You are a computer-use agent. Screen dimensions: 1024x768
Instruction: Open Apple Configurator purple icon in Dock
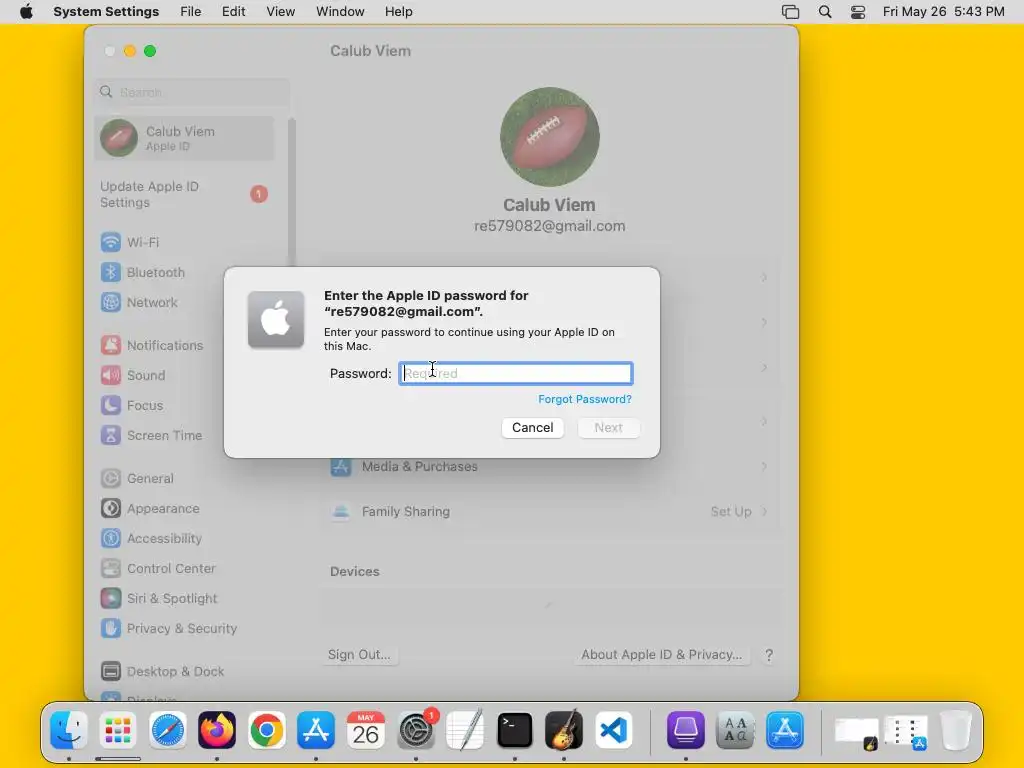point(686,730)
